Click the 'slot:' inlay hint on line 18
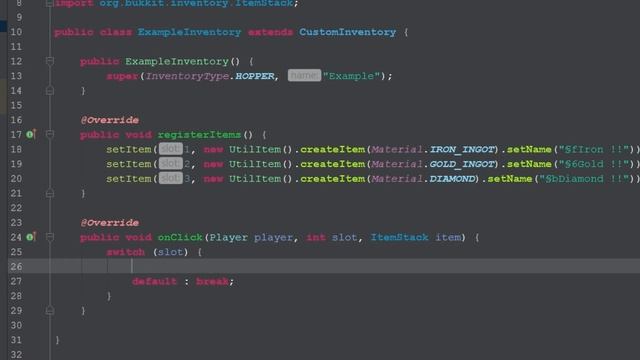Screen dimensions: 640x360 click(171, 149)
